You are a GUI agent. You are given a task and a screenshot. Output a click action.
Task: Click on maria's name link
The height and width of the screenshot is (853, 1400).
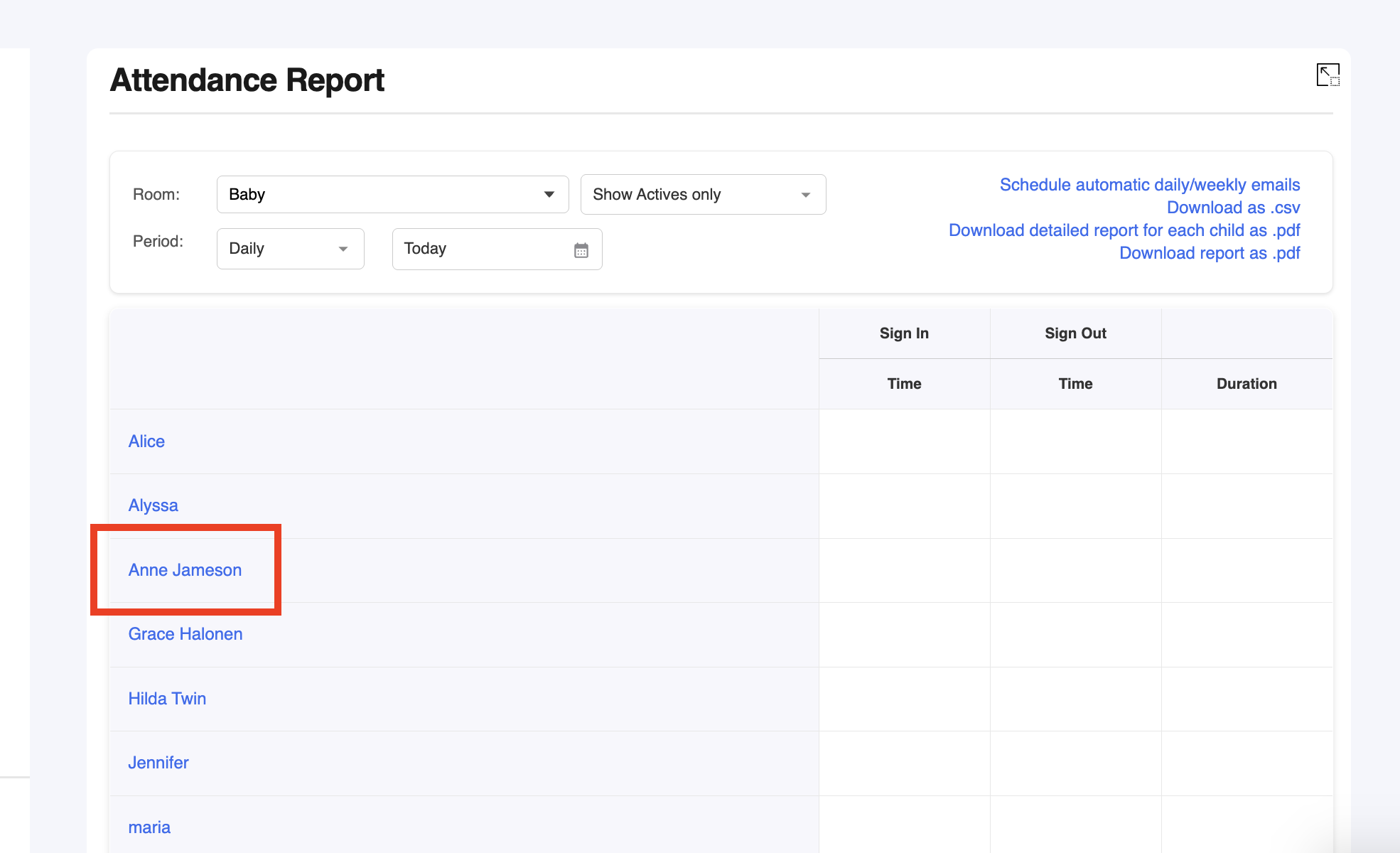(149, 827)
